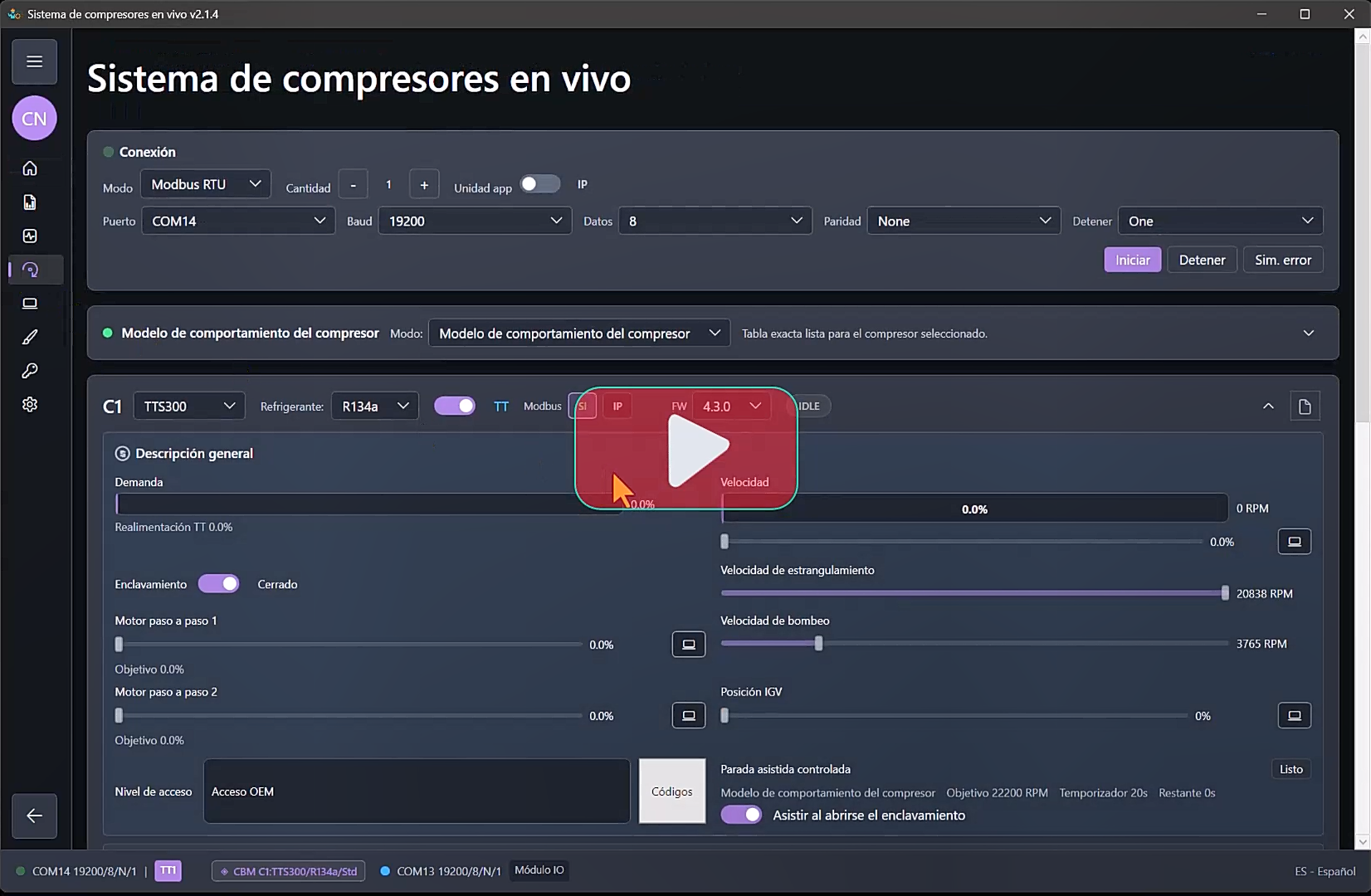Click COM14 19200/8/N/1 status text
This screenshot has height=896, width=1371.
pos(84,871)
